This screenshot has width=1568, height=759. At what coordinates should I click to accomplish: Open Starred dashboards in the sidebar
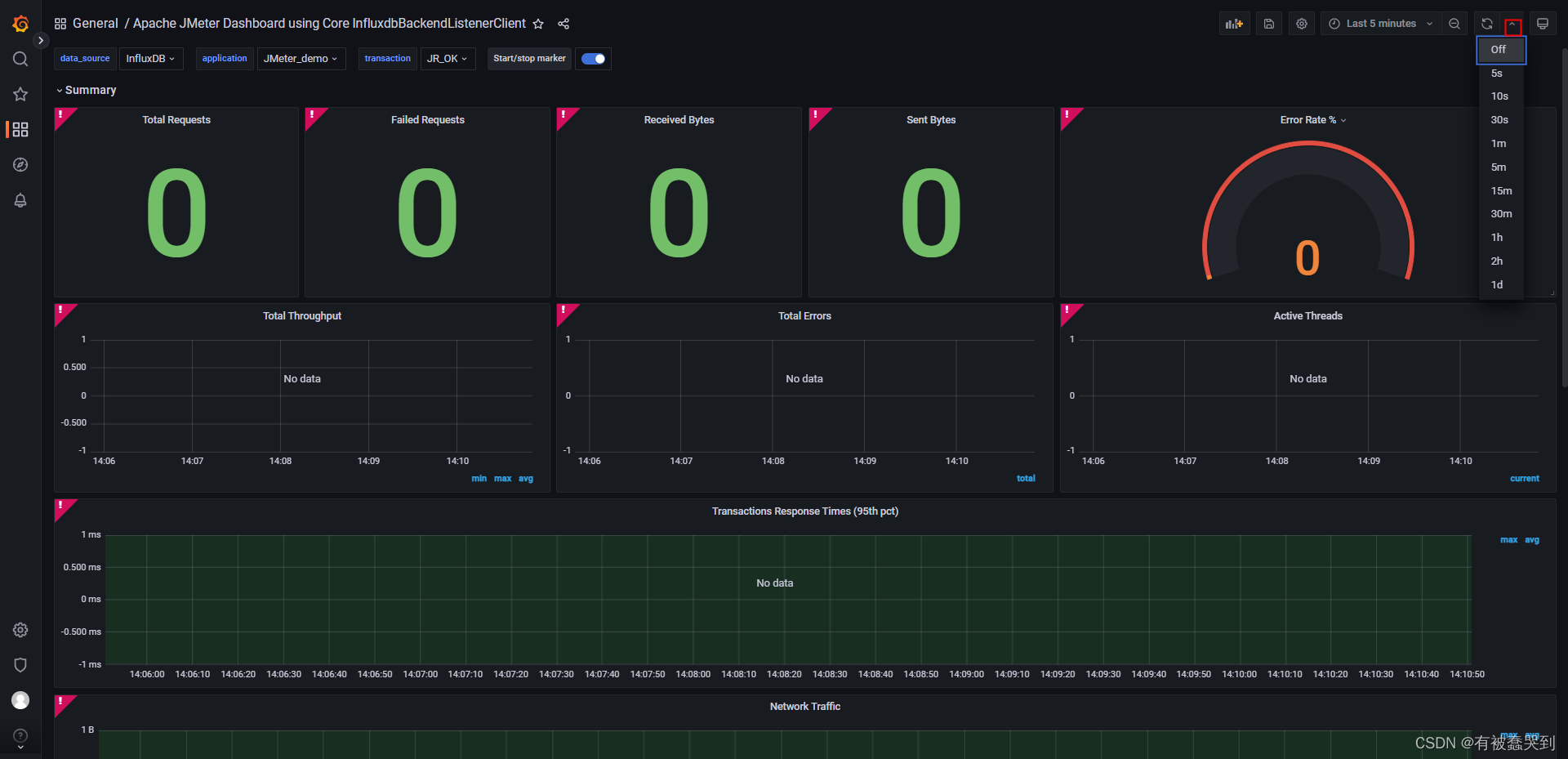[x=20, y=94]
